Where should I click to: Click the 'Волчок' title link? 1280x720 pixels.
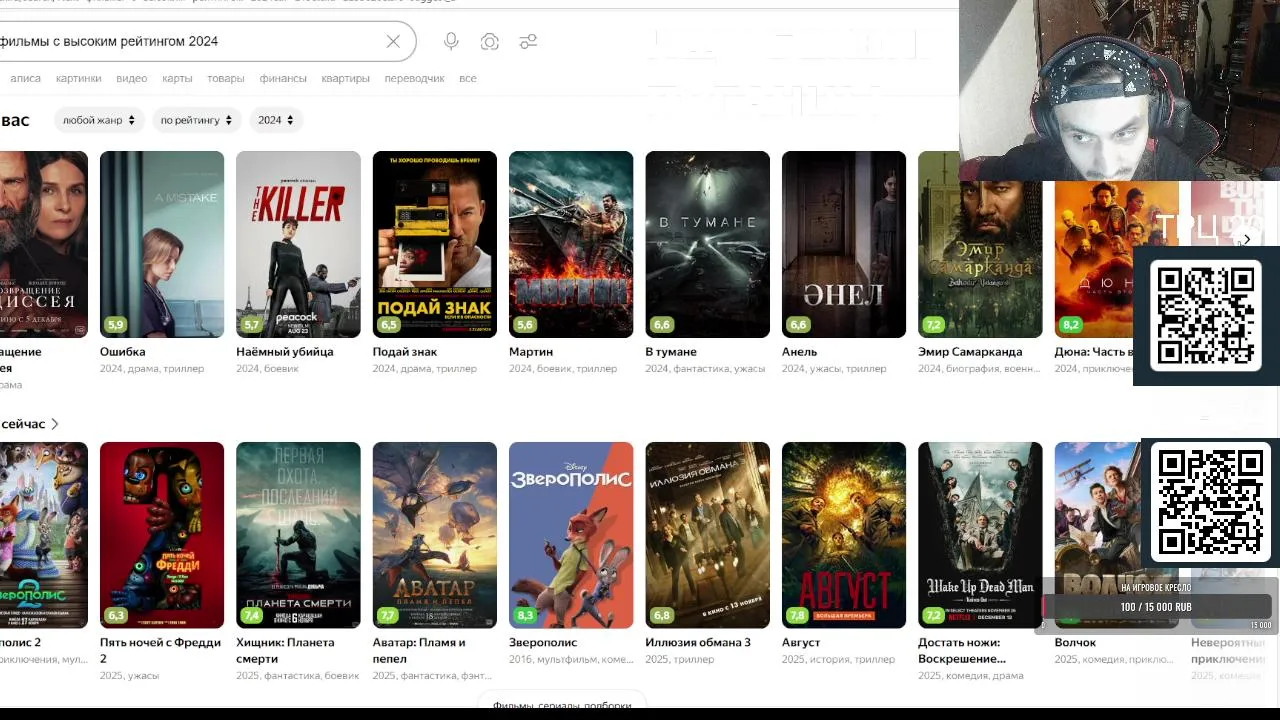pyautogui.click(x=1075, y=643)
